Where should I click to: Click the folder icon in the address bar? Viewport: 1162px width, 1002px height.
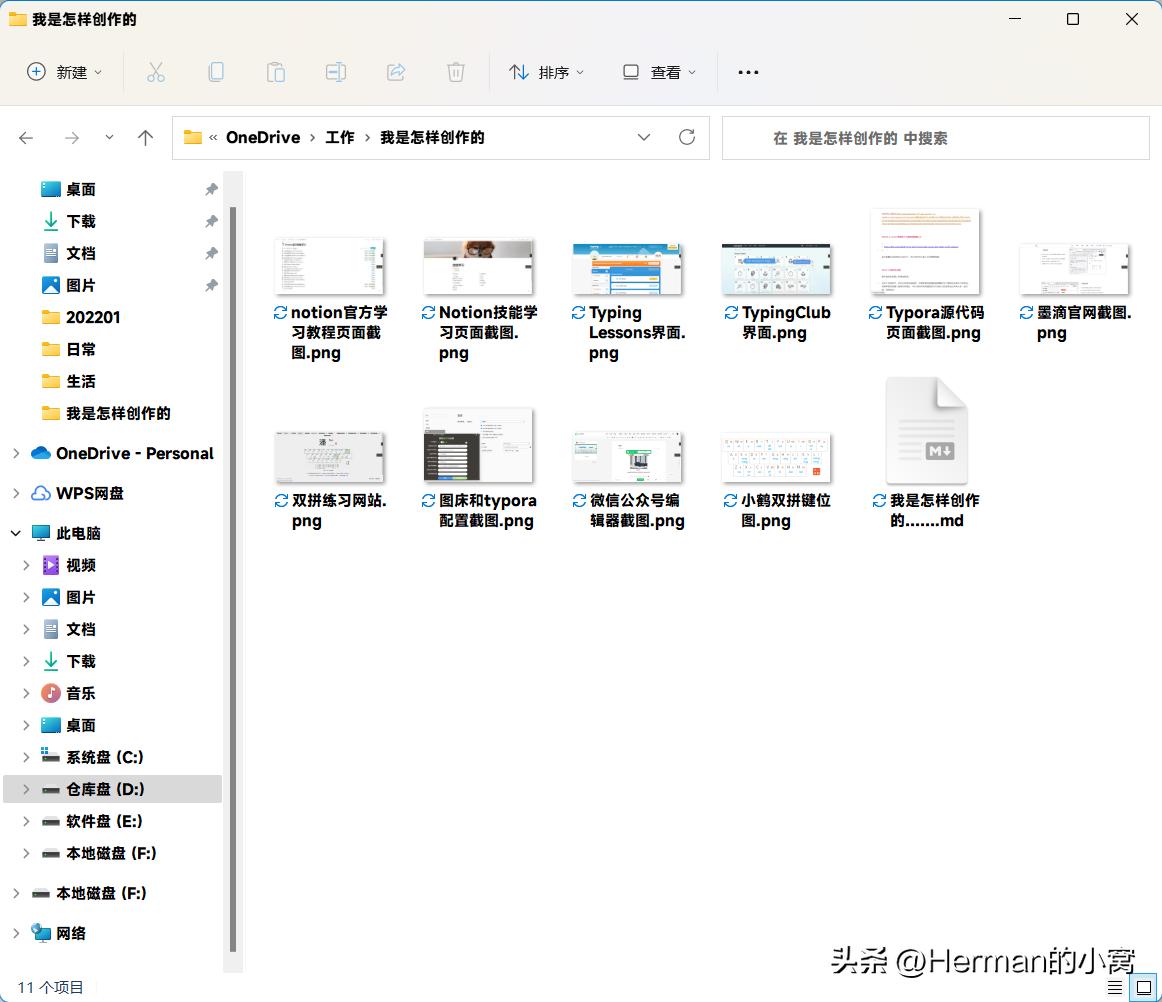click(193, 137)
